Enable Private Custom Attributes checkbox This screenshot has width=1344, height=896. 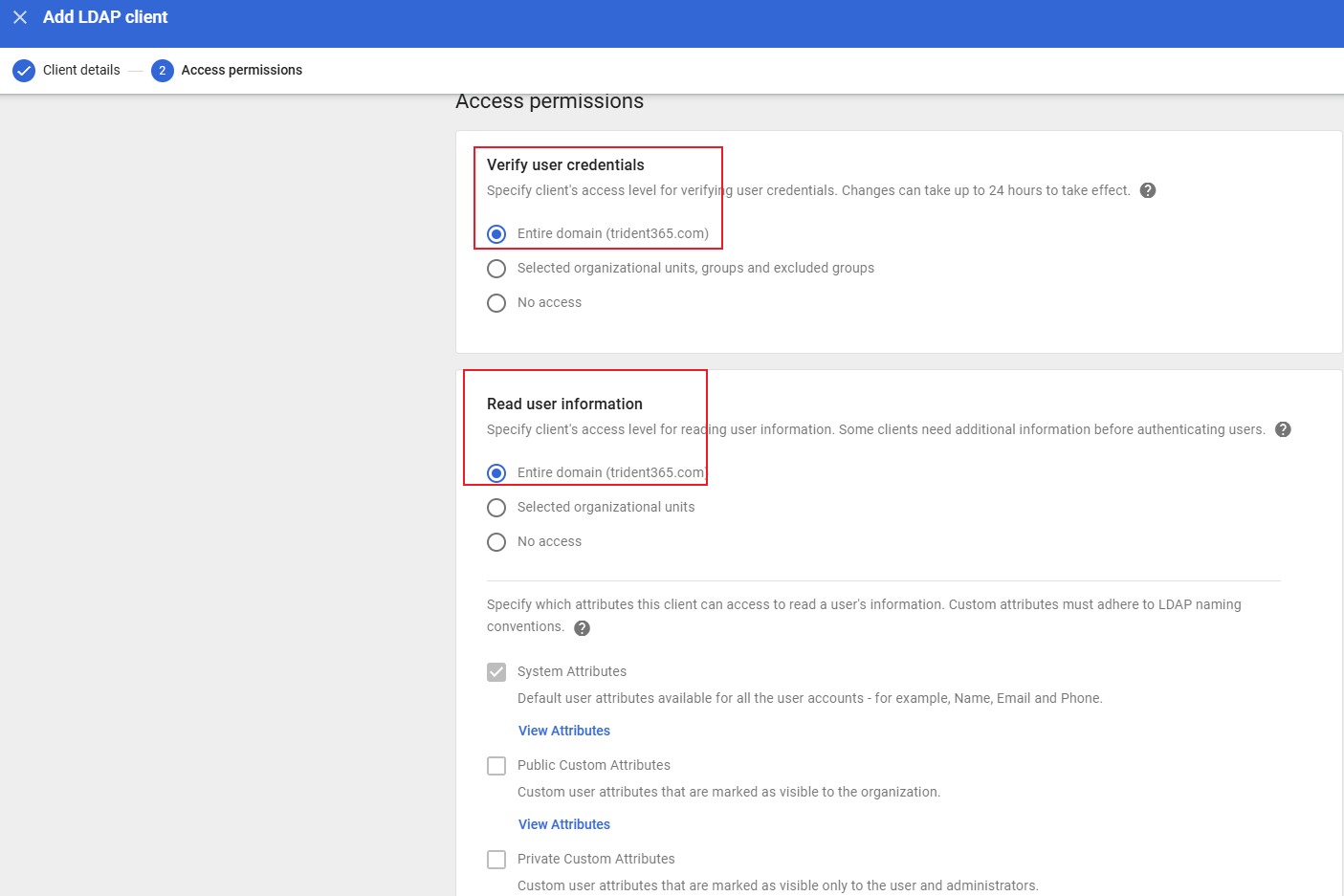click(496, 860)
